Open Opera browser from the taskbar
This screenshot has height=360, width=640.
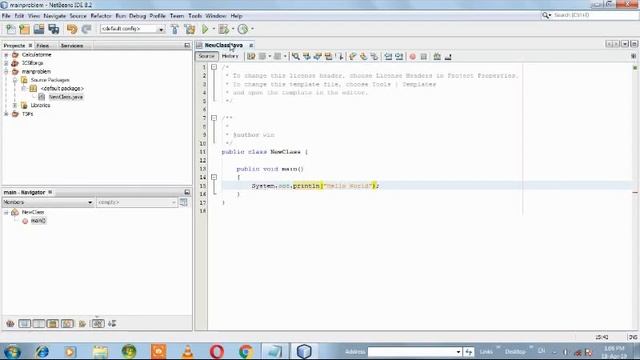click(x=217, y=351)
